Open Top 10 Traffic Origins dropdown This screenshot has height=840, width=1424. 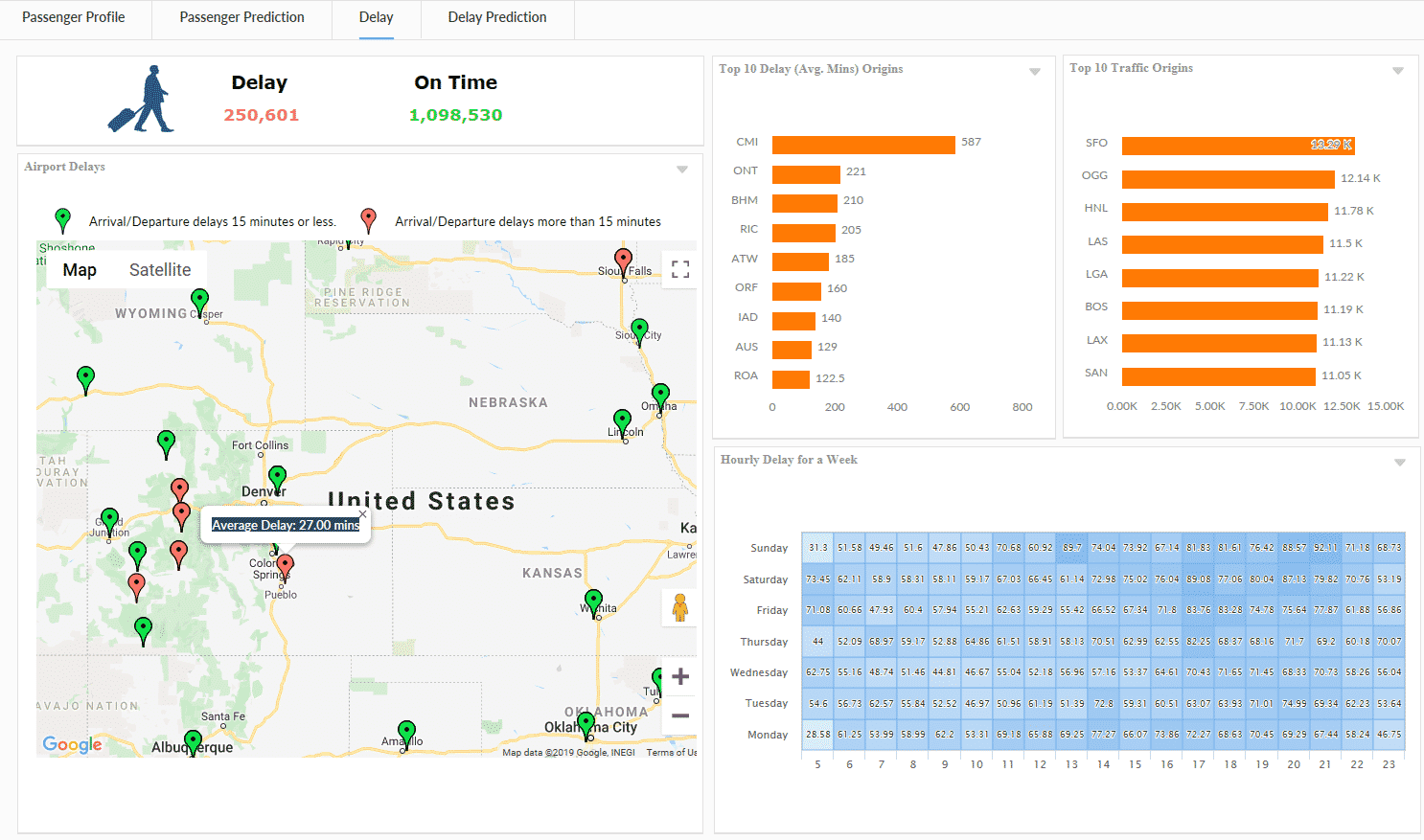(x=1398, y=71)
